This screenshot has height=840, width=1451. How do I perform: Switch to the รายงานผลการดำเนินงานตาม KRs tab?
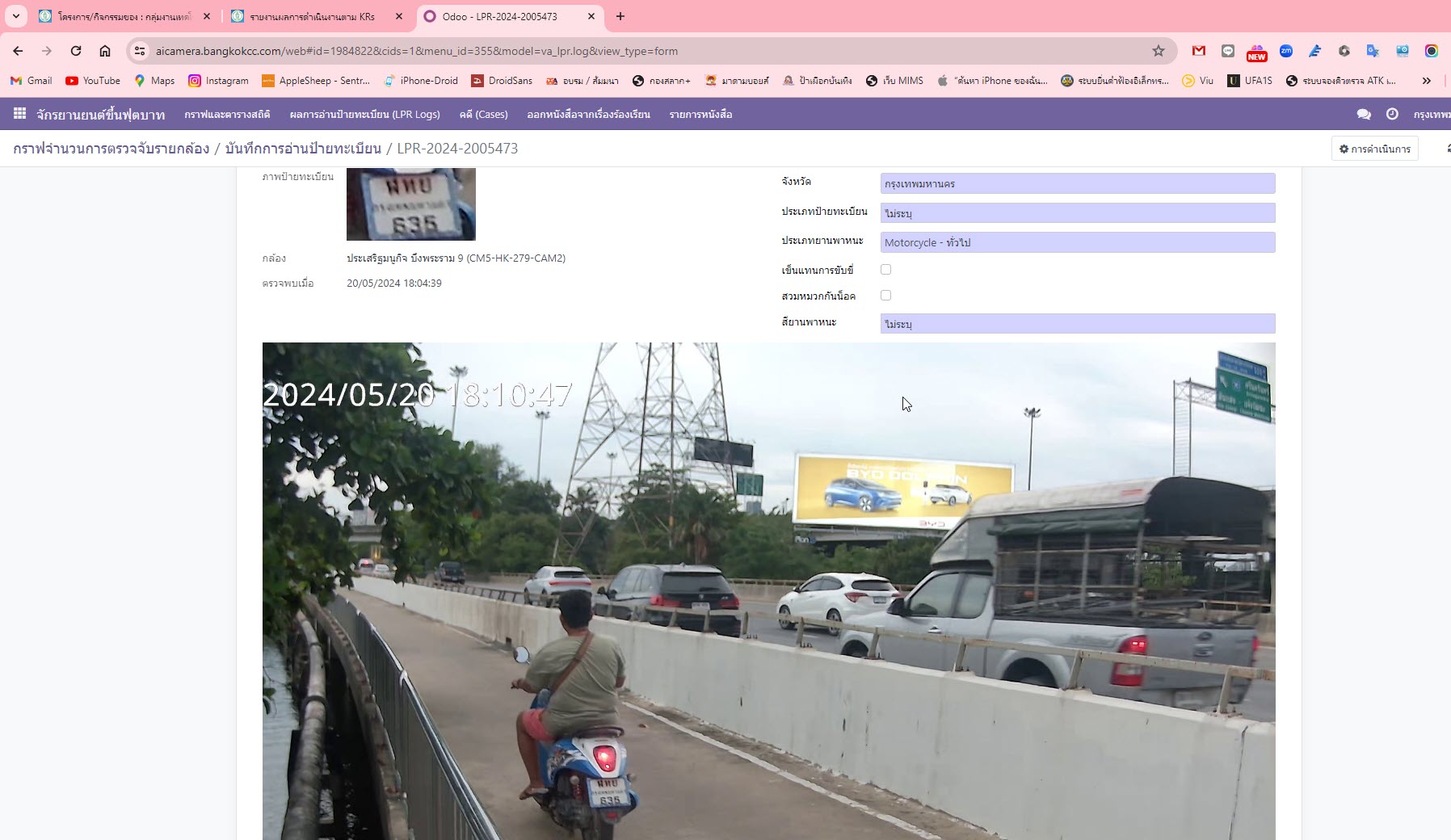coord(312,16)
